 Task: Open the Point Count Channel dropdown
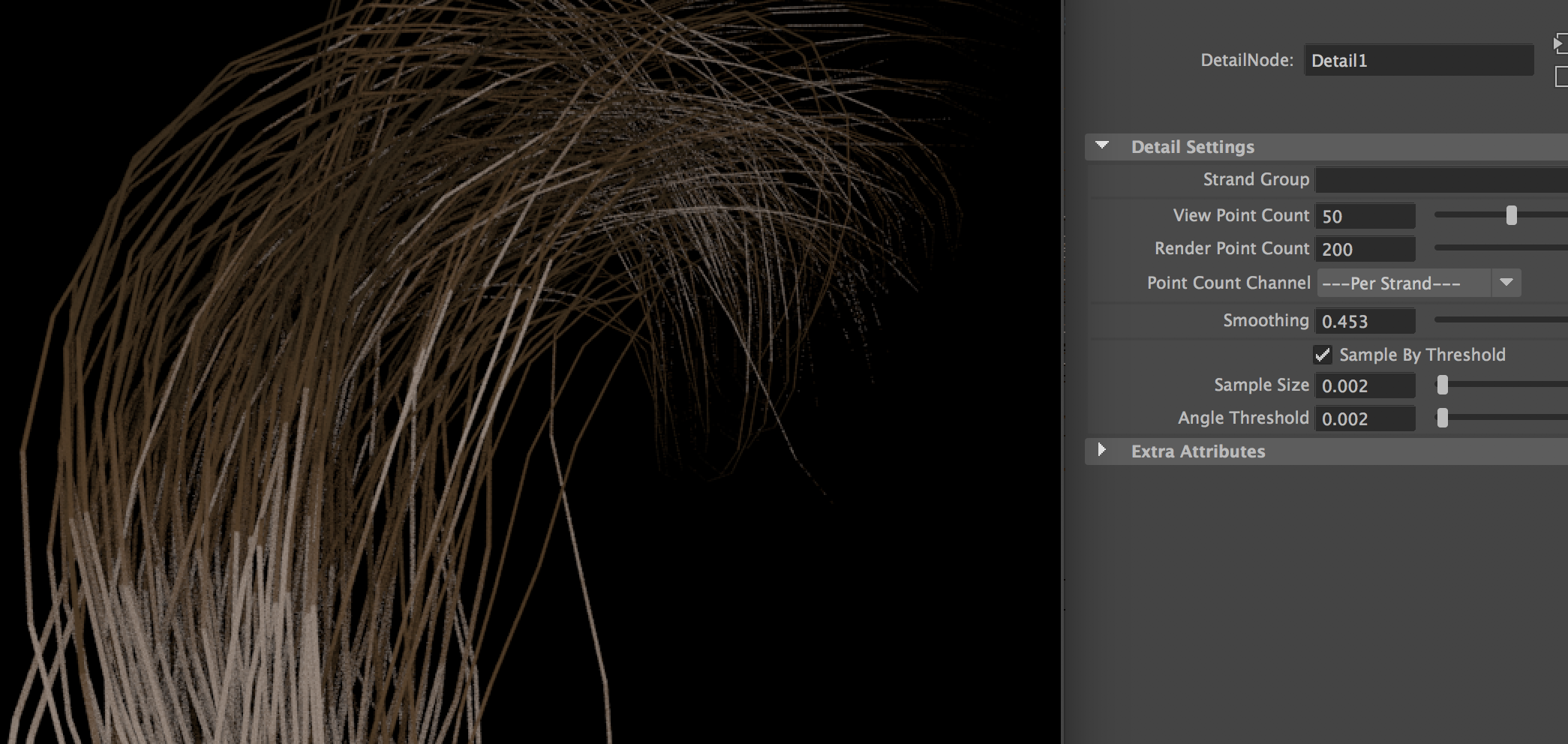click(x=1506, y=283)
